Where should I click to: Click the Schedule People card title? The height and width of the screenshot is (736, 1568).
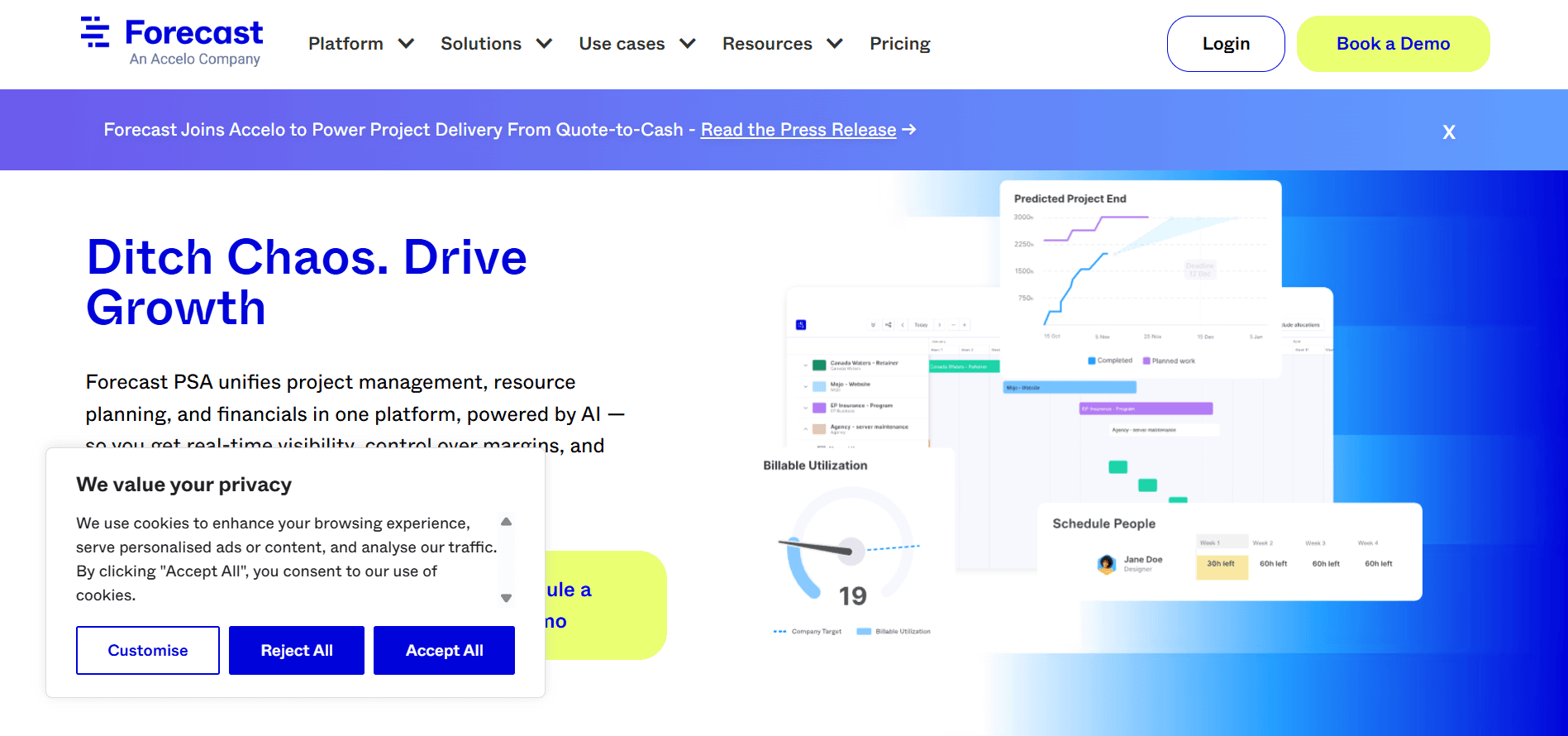click(1104, 523)
